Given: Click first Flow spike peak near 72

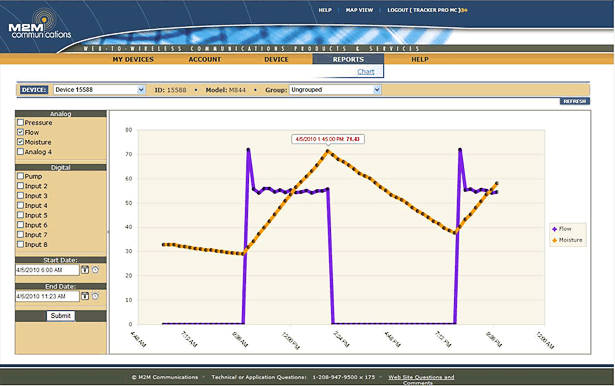Looking at the screenshot, I should [x=248, y=149].
